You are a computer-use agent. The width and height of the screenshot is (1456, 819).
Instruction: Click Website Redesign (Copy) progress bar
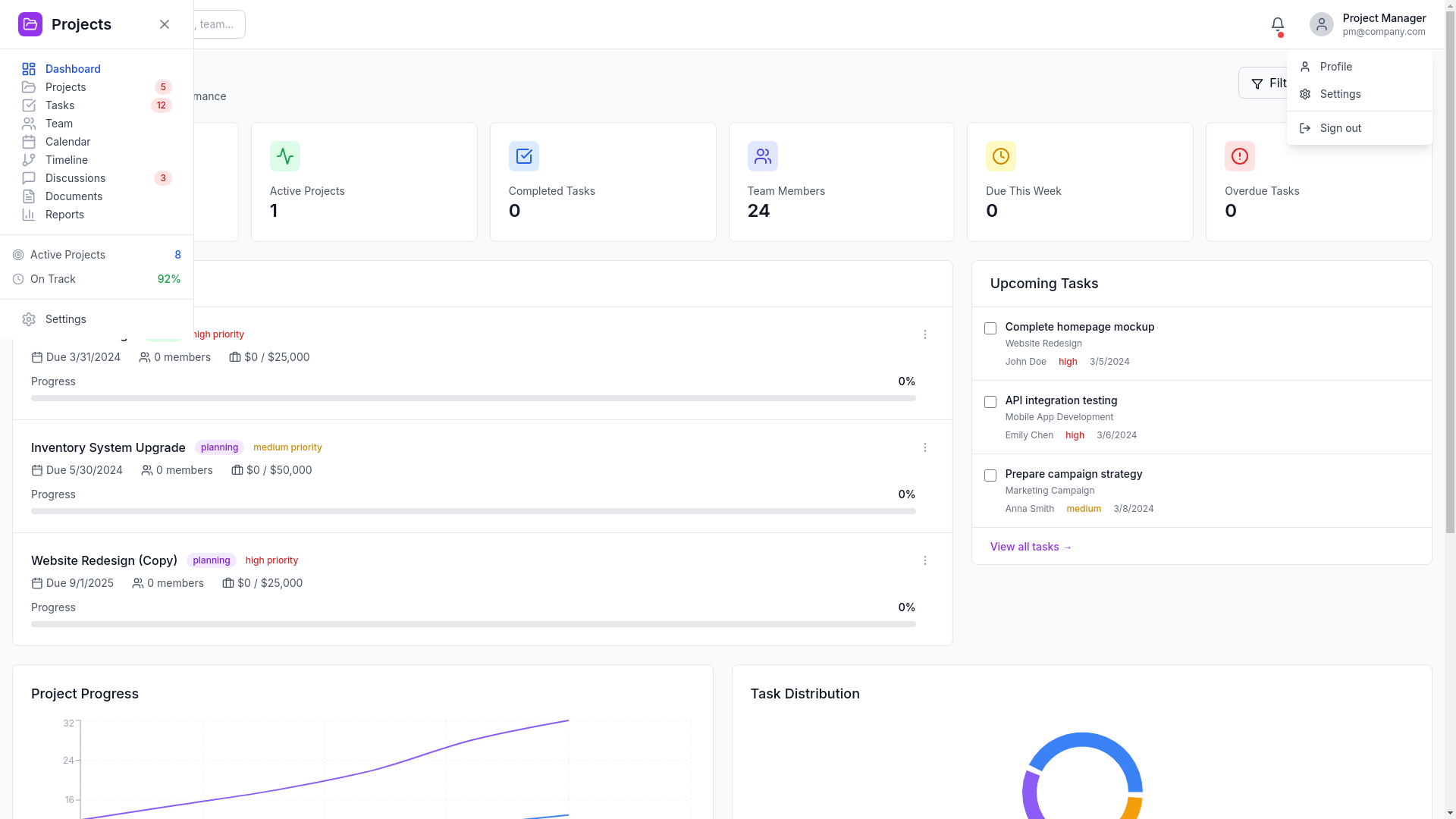tap(473, 624)
